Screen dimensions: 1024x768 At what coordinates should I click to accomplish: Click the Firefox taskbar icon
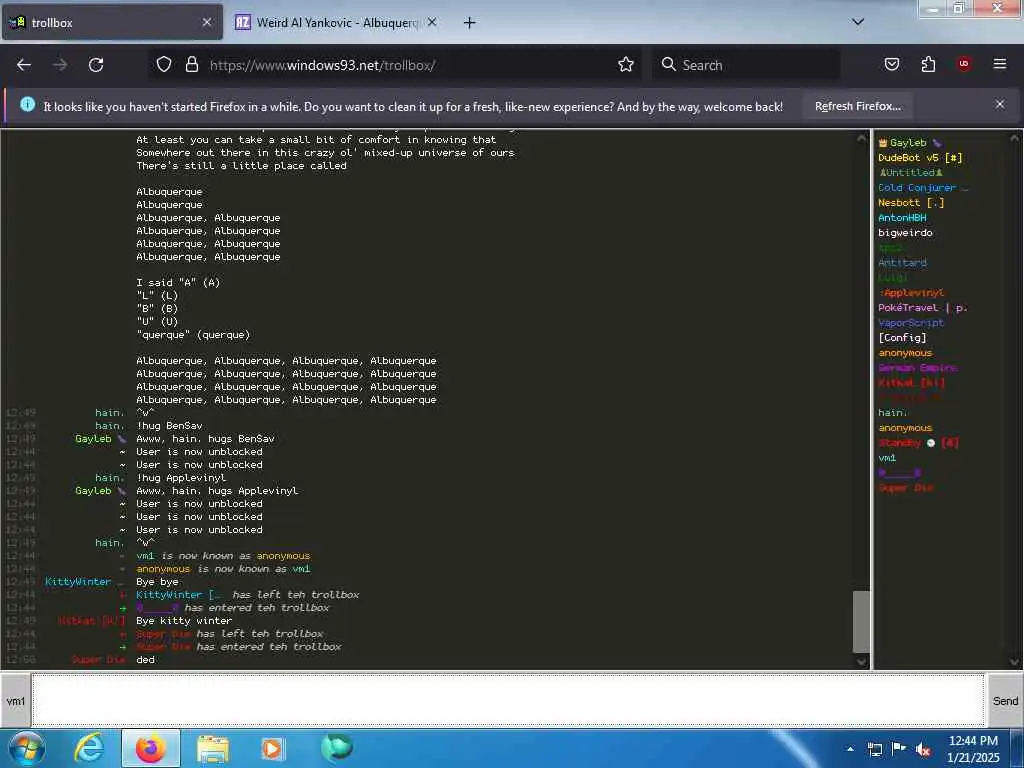[x=150, y=748]
